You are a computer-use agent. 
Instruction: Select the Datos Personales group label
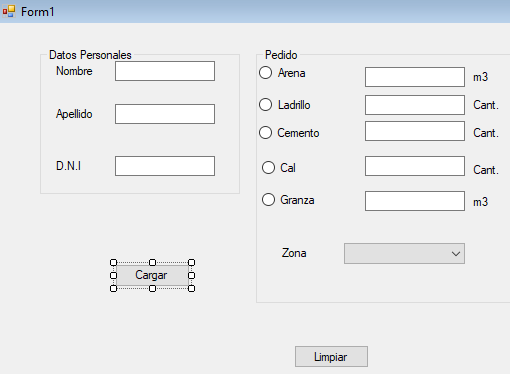90,55
